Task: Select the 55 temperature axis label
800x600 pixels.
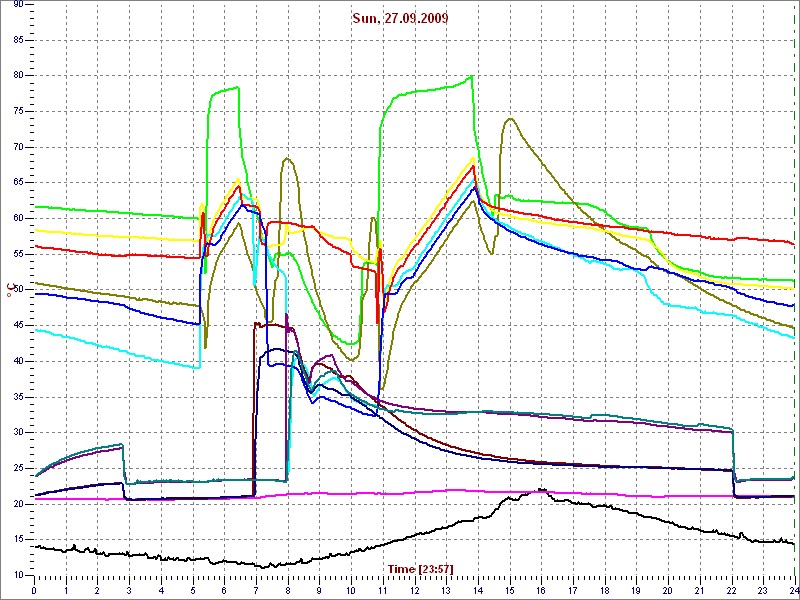Action: pyautogui.click(x=18, y=254)
